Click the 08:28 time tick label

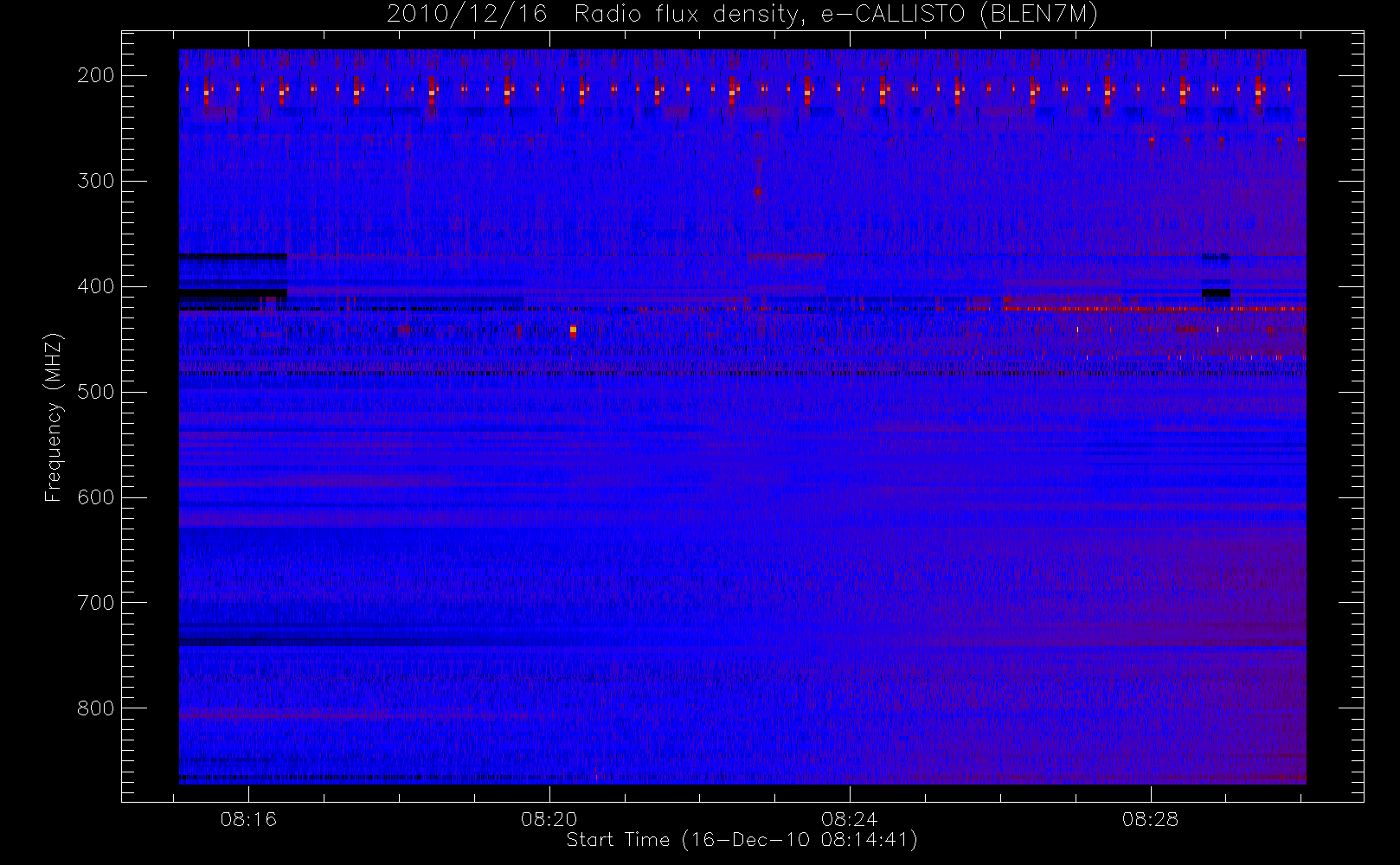point(1151,819)
